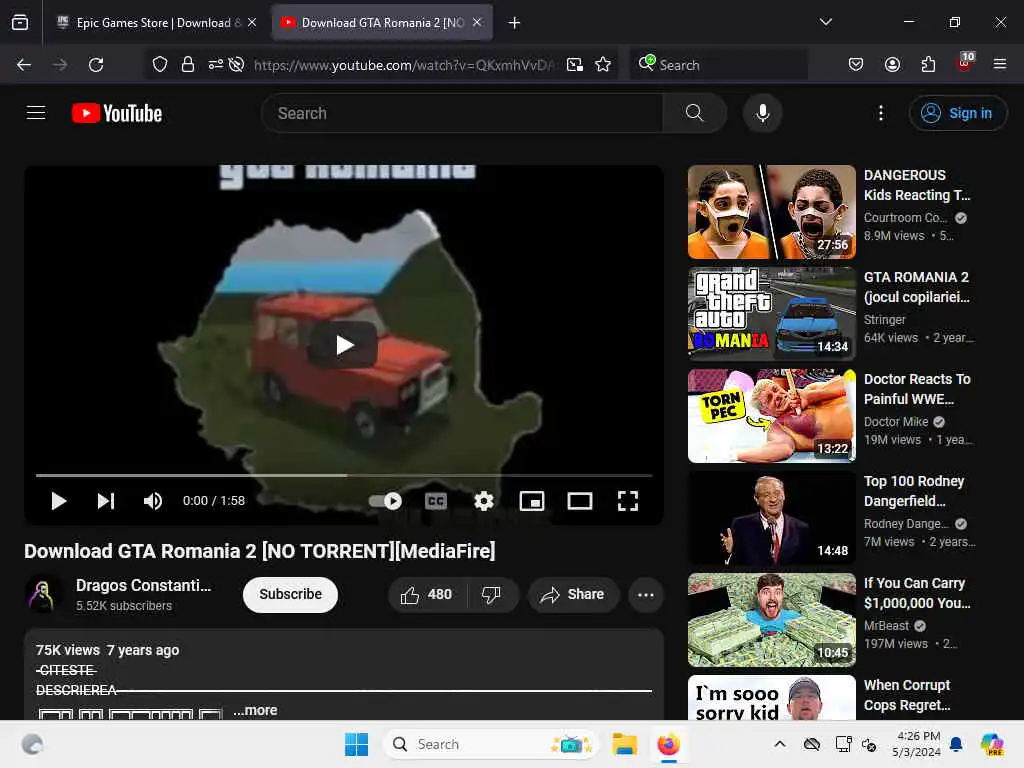Dislike this video
This screenshot has width=1024, height=768.
pyautogui.click(x=491, y=594)
